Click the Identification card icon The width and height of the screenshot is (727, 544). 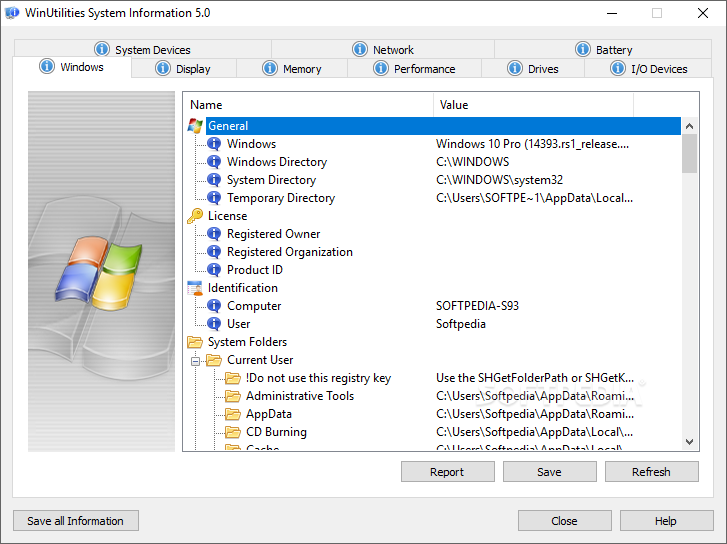(195, 288)
